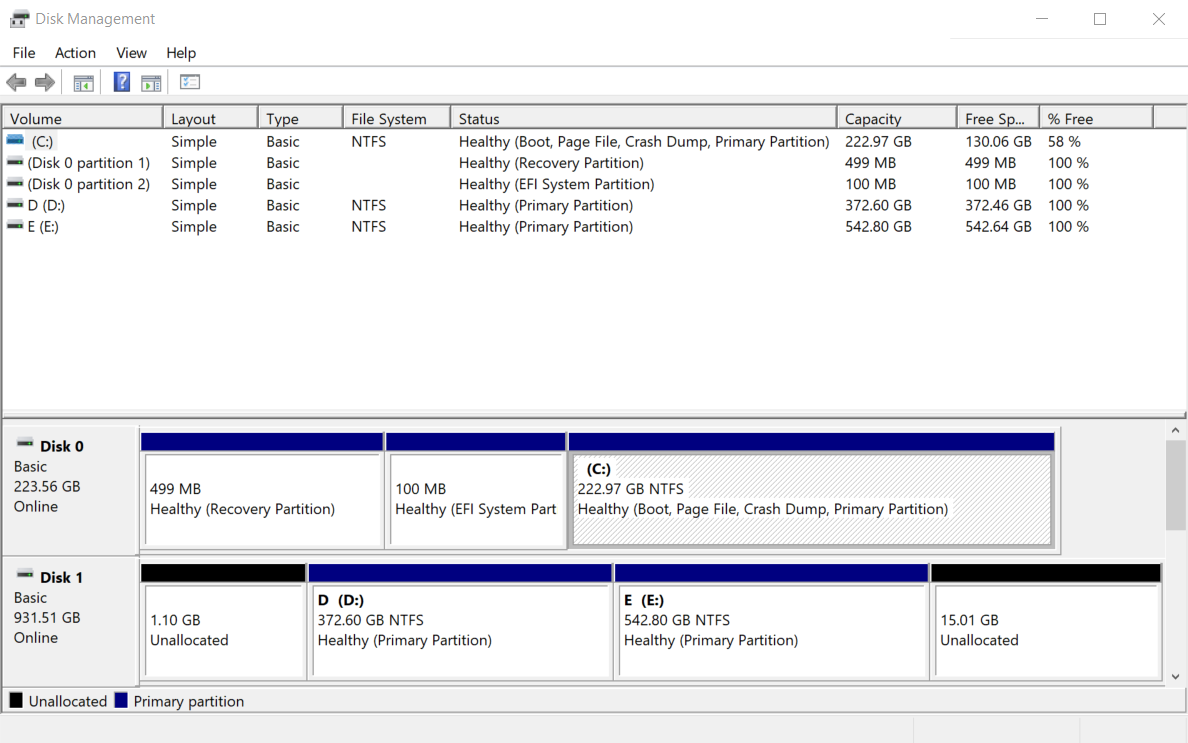Sort by the Free Space column header
The height and width of the screenshot is (743, 1188).
point(998,118)
